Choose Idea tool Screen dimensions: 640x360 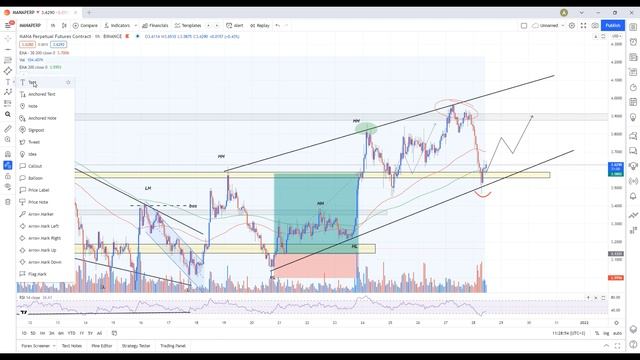pyautogui.click(x=45, y=154)
